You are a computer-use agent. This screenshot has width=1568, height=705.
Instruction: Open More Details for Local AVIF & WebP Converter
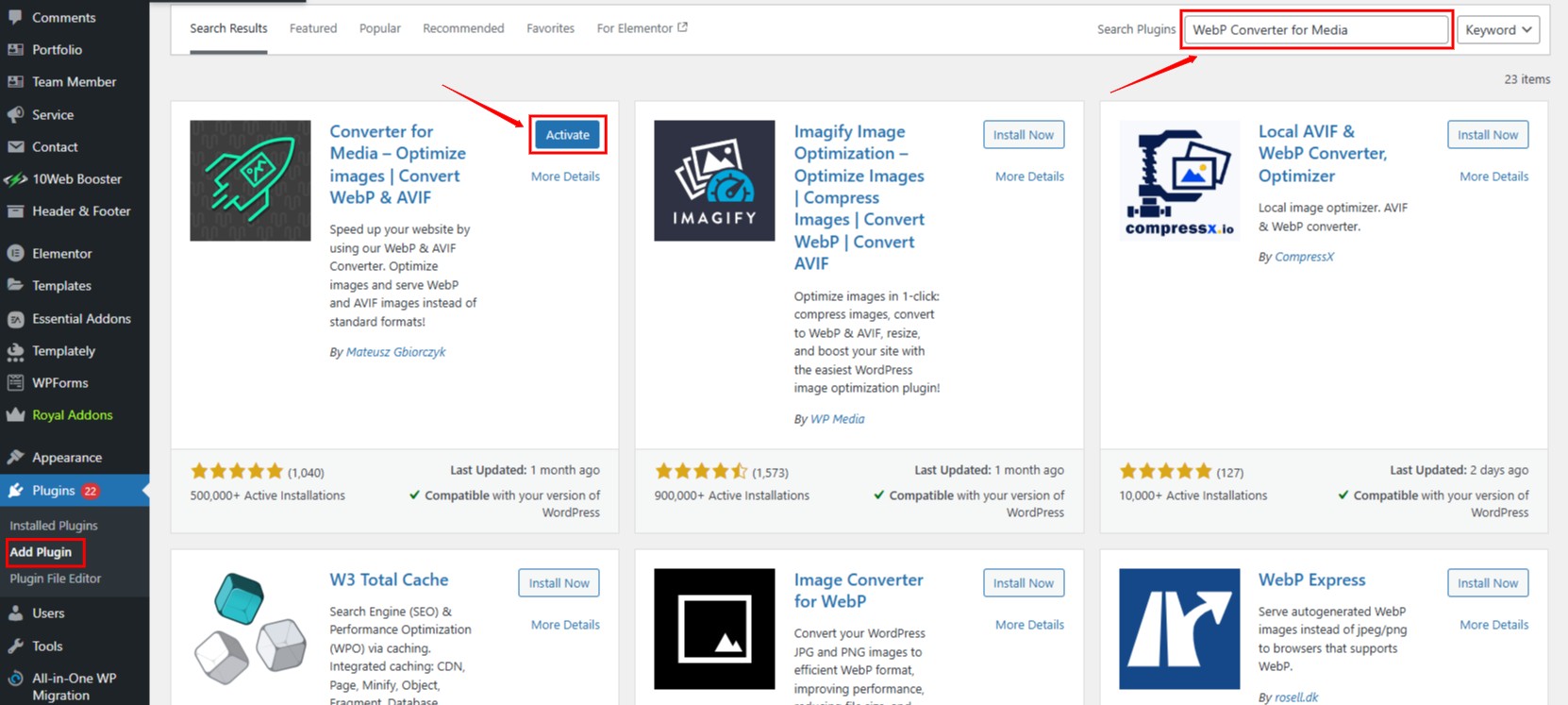click(x=1493, y=176)
